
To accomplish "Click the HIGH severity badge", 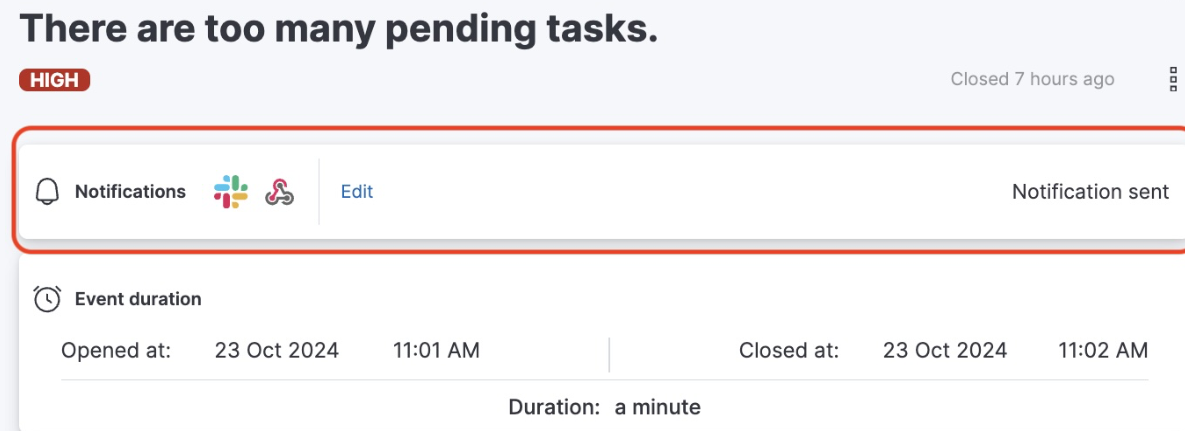I will click(x=55, y=80).
